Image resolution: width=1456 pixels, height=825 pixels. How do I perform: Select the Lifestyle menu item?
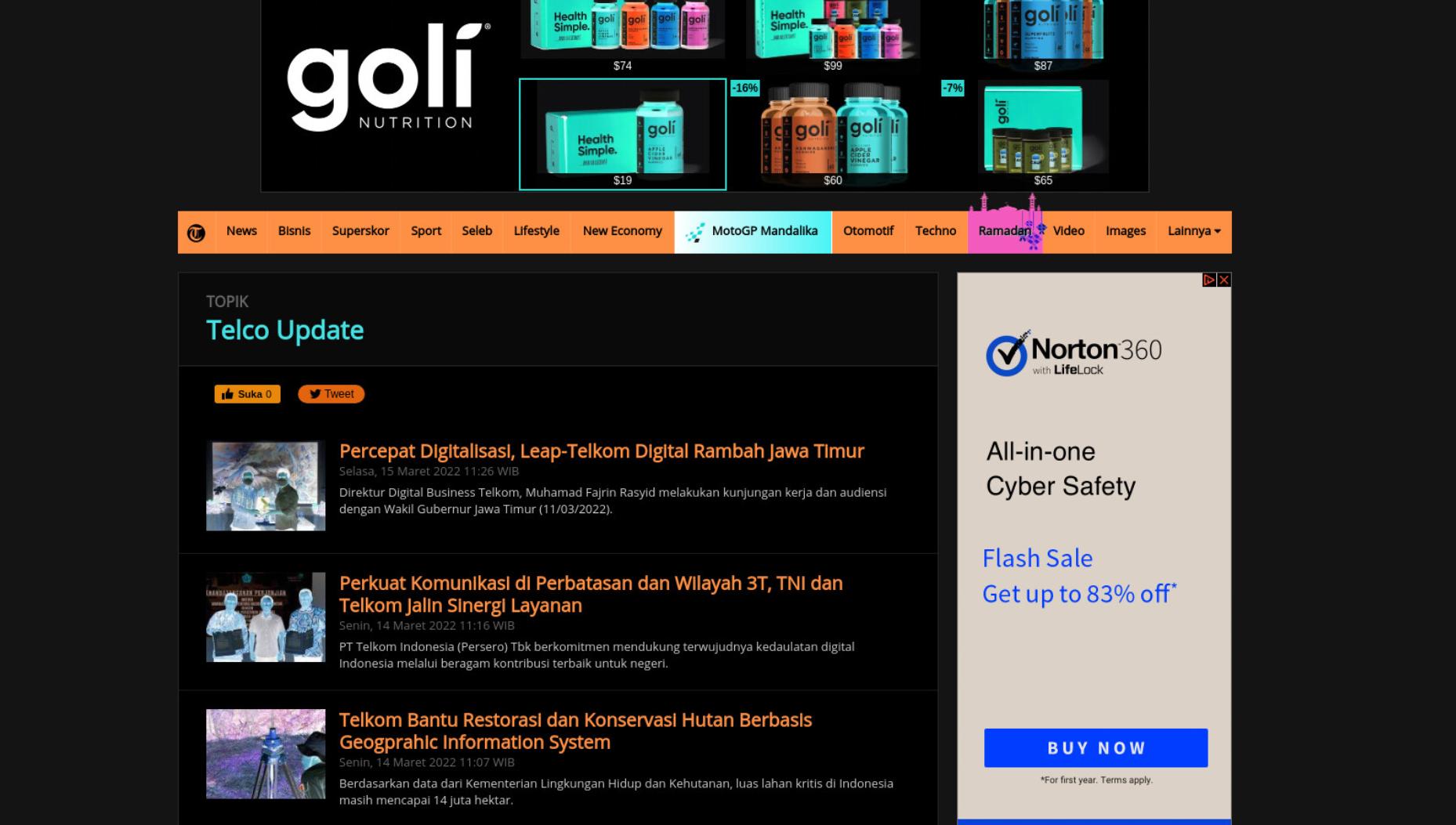(x=537, y=231)
